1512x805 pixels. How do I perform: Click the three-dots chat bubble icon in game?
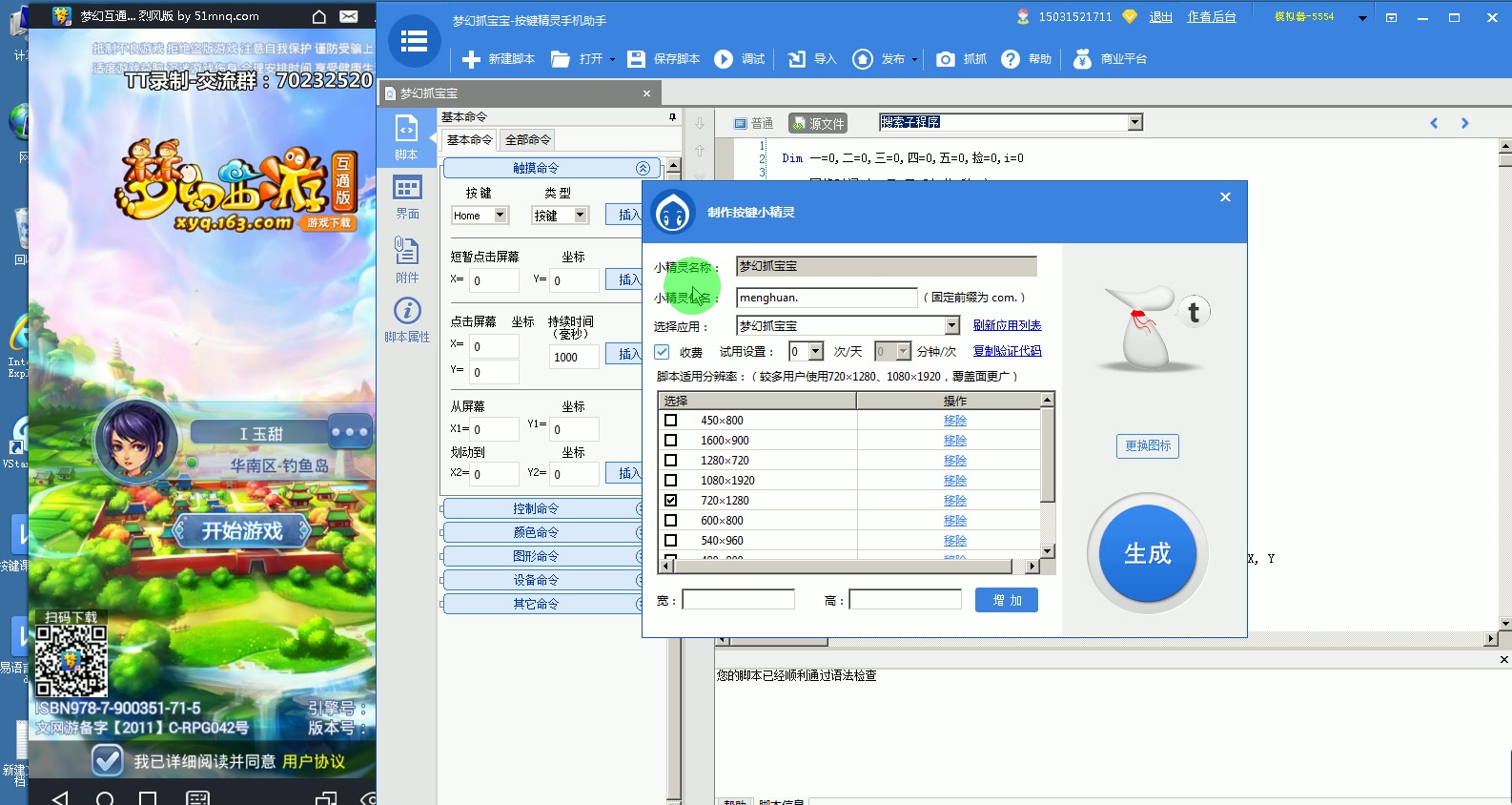349,432
